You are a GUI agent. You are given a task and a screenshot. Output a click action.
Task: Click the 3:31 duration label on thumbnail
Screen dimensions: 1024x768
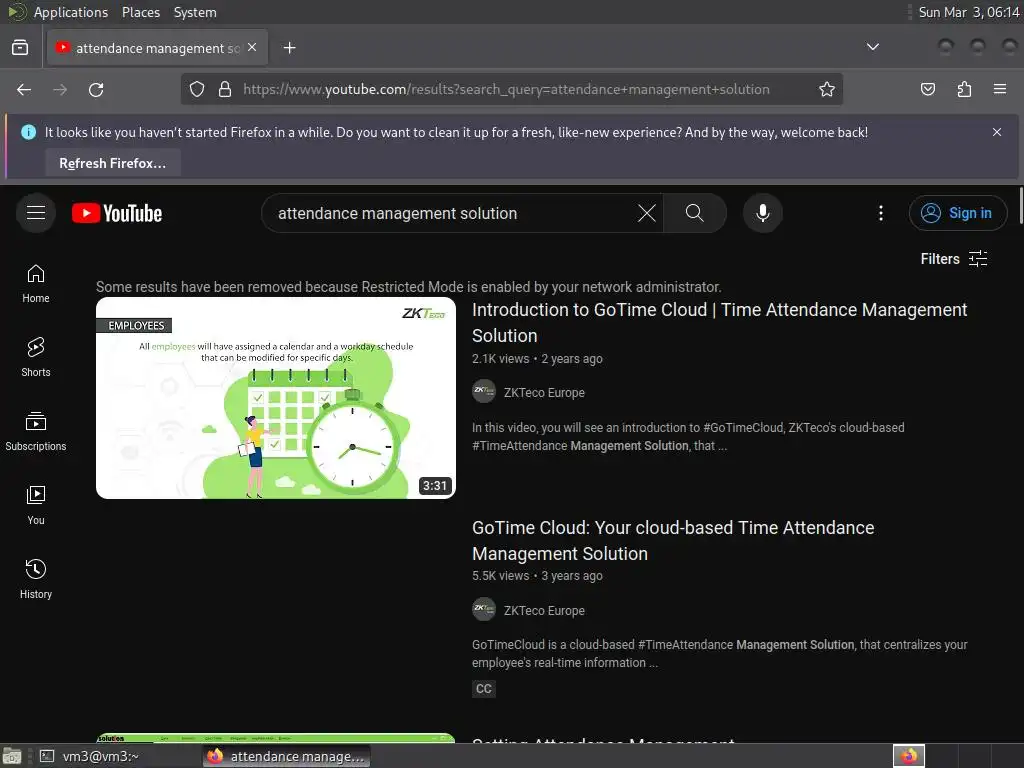[434, 485]
